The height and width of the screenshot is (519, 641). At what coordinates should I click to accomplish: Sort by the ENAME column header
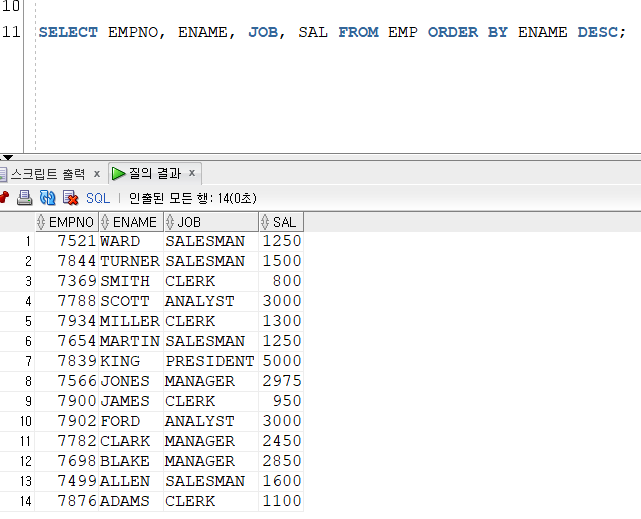(x=131, y=222)
